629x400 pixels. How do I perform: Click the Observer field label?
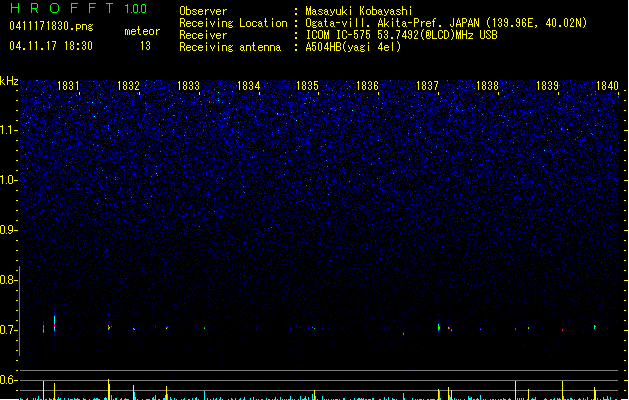[x=203, y=11]
